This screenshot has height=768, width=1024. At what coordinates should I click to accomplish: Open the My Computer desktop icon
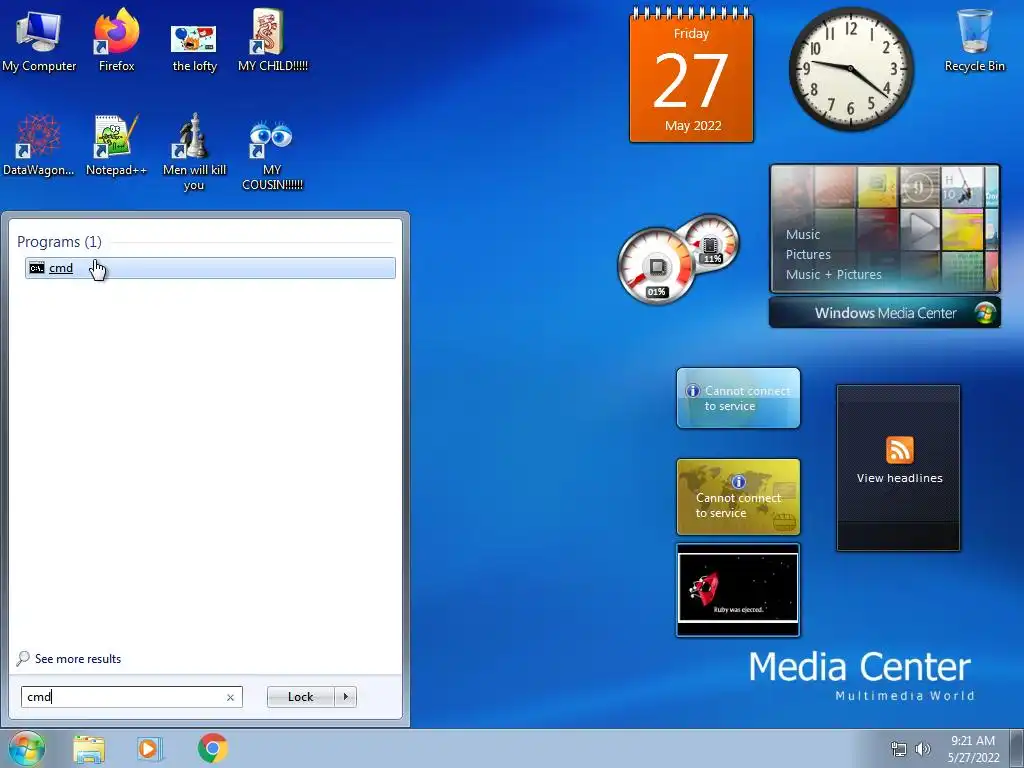point(39,40)
